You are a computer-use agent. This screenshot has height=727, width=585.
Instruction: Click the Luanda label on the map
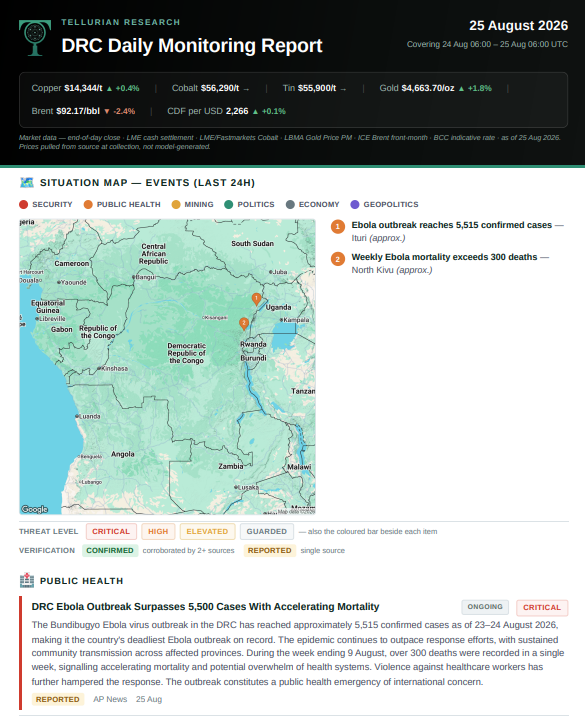(89, 416)
